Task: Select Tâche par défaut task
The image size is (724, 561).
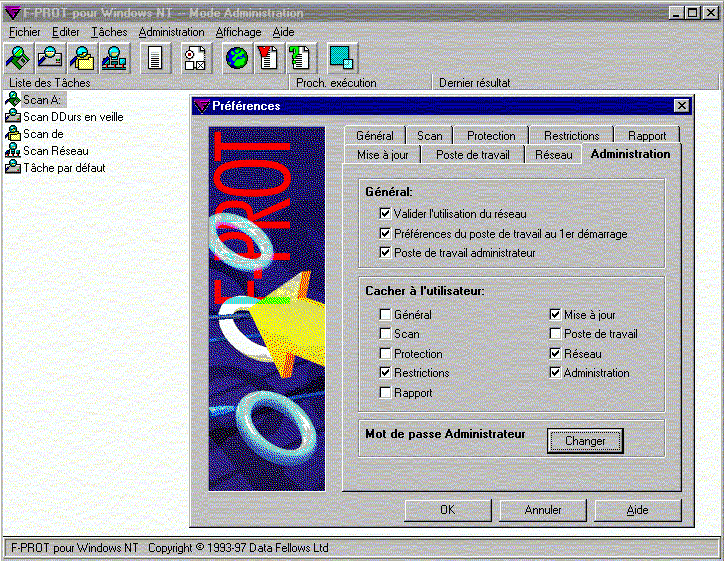Action: (x=64, y=168)
